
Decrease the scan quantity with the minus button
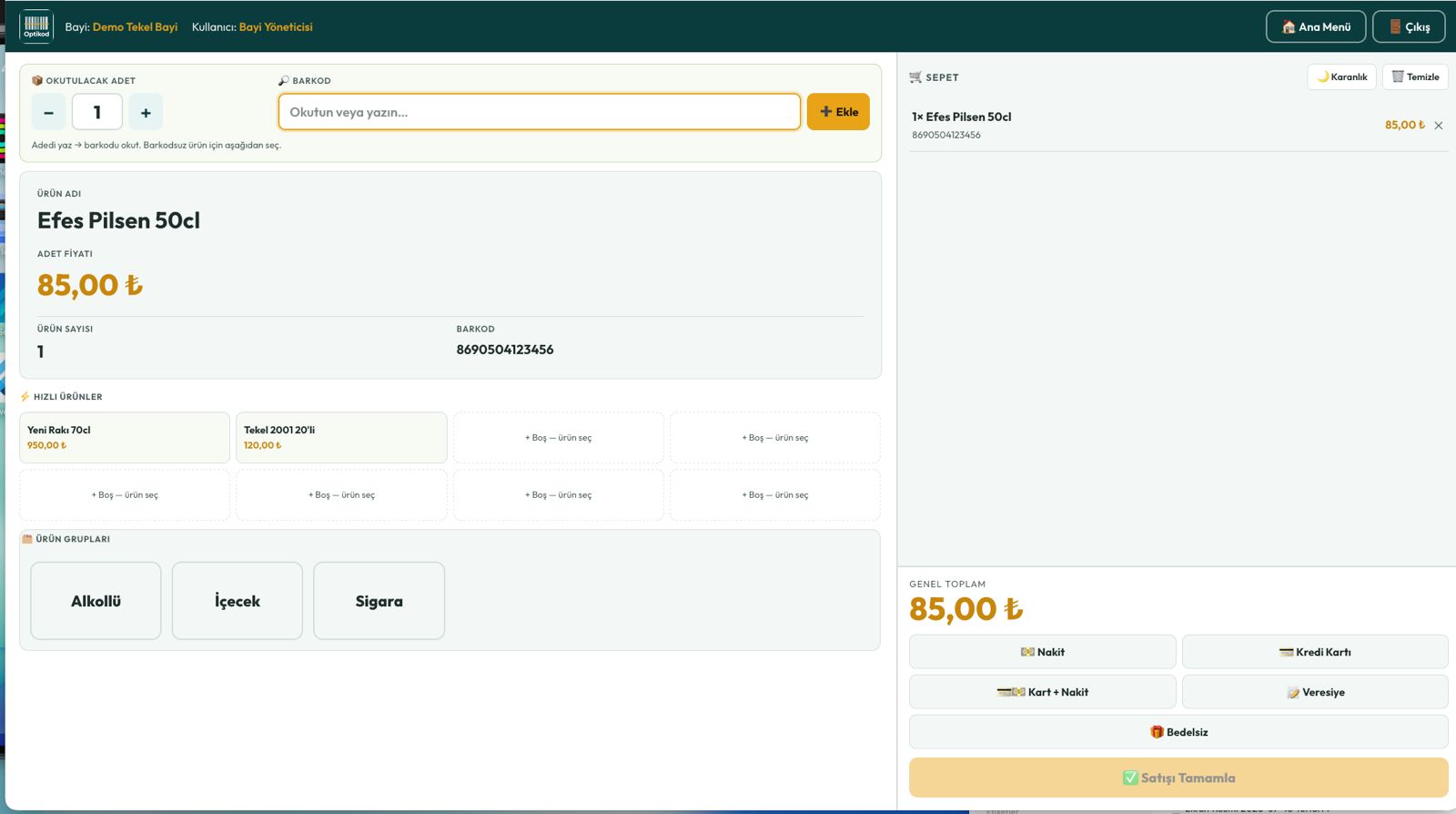(x=49, y=112)
